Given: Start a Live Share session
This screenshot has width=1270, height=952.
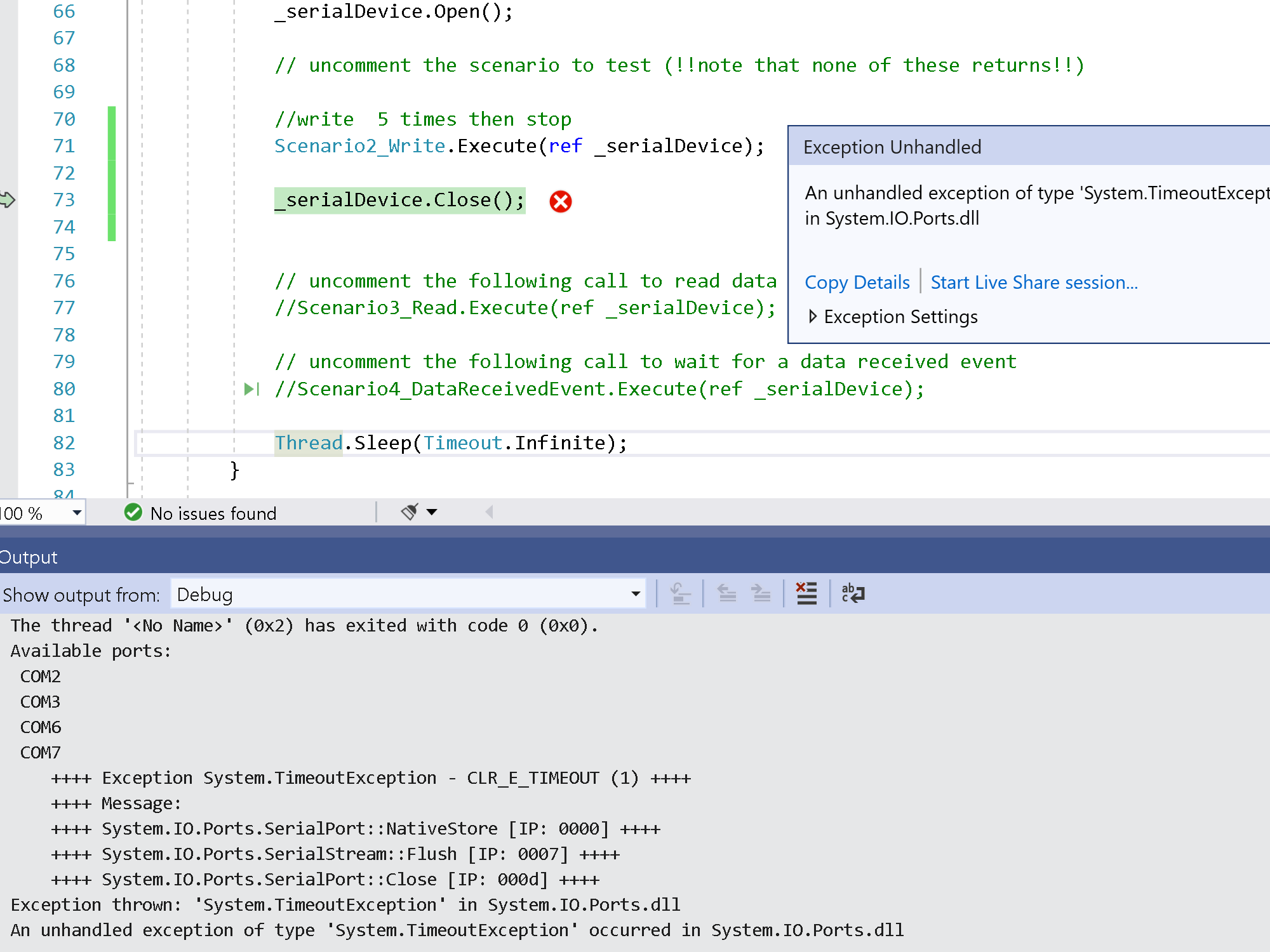Looking at the screenshot, I should pos(1034,282).
